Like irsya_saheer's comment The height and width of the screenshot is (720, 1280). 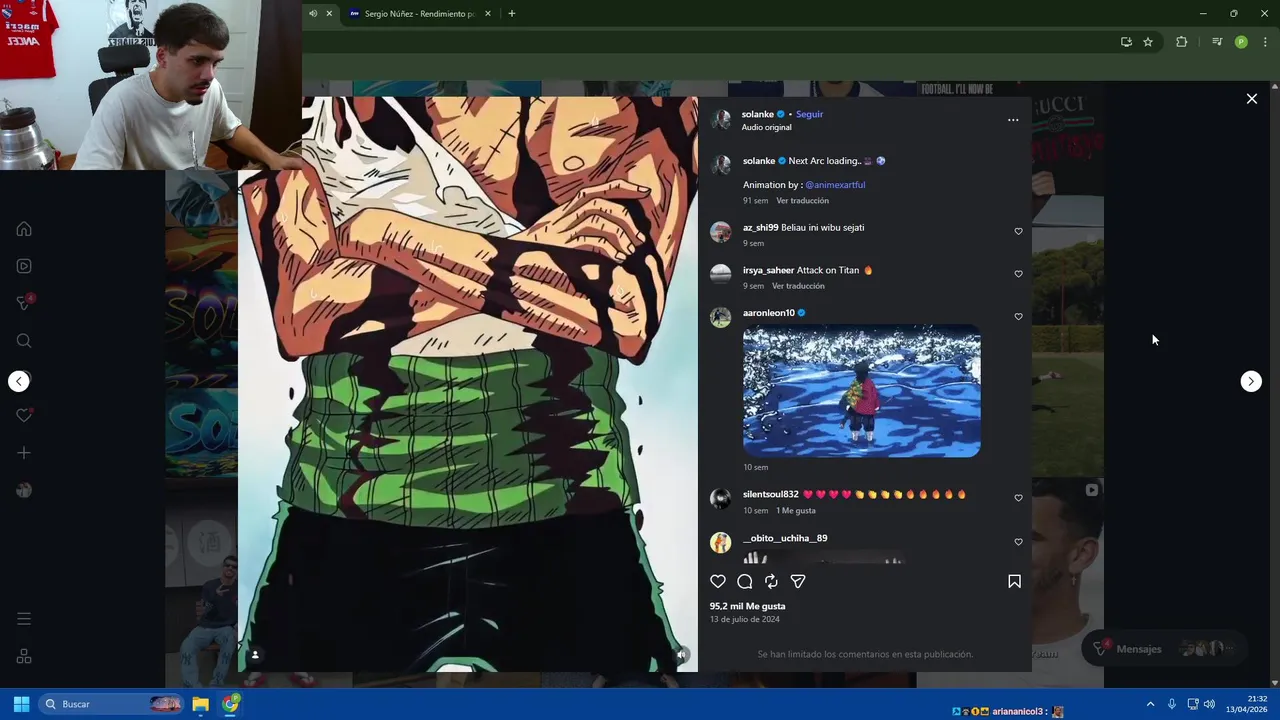click(x=1018, y=274)
